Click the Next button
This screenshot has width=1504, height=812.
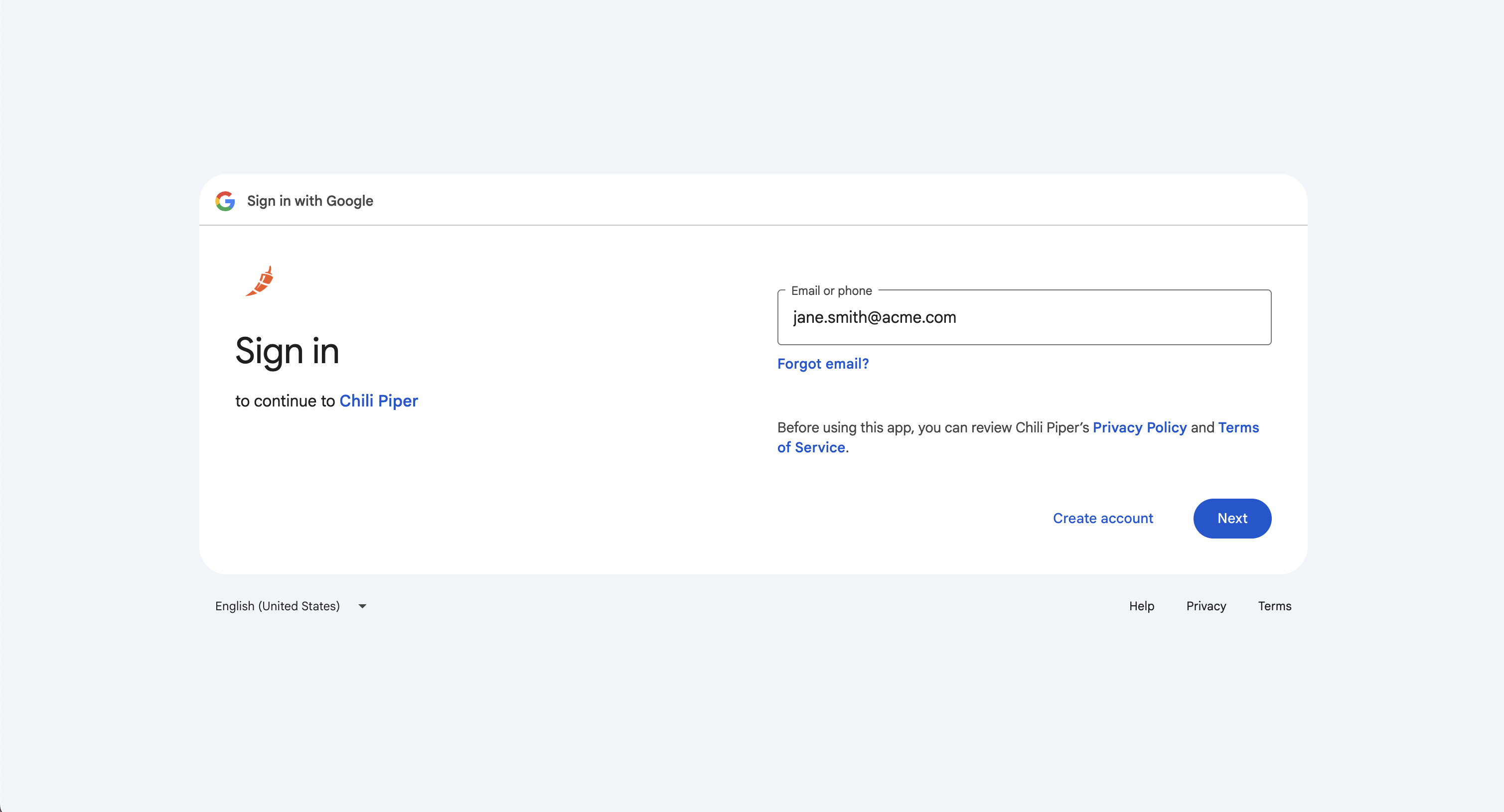(x=1232, y=519)
